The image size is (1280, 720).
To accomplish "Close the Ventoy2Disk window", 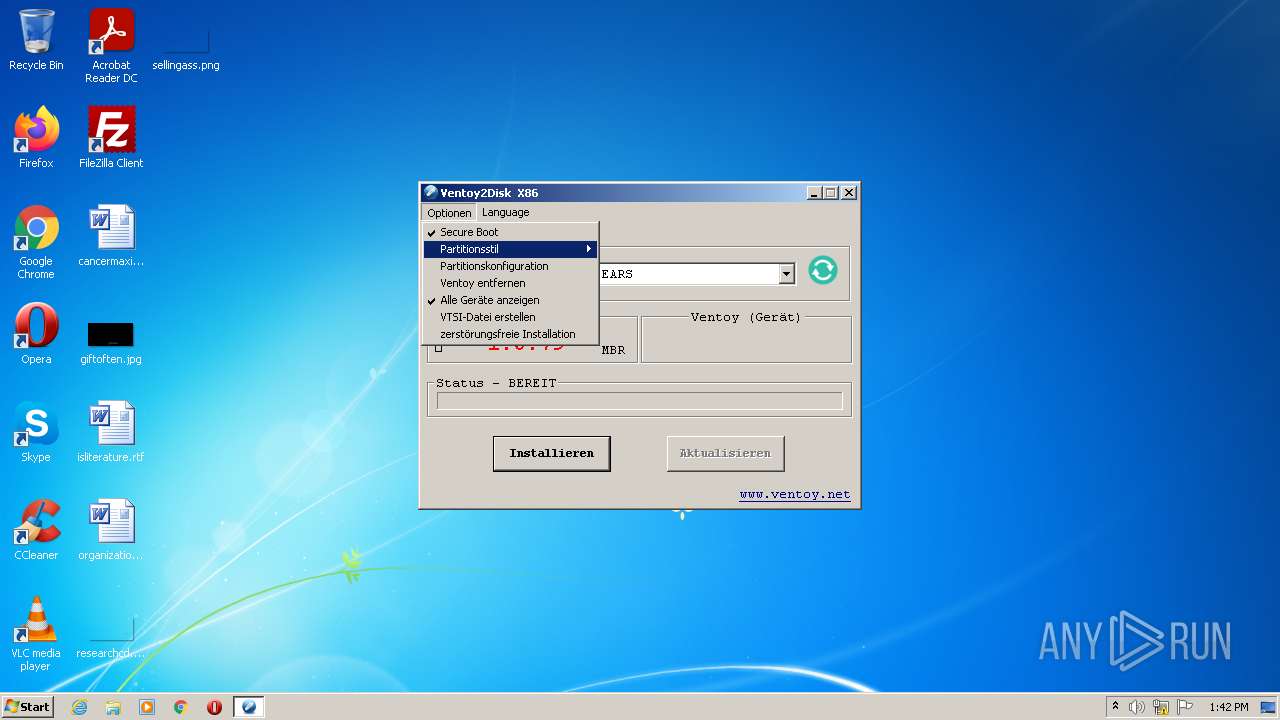I will (x=848, y=193).
